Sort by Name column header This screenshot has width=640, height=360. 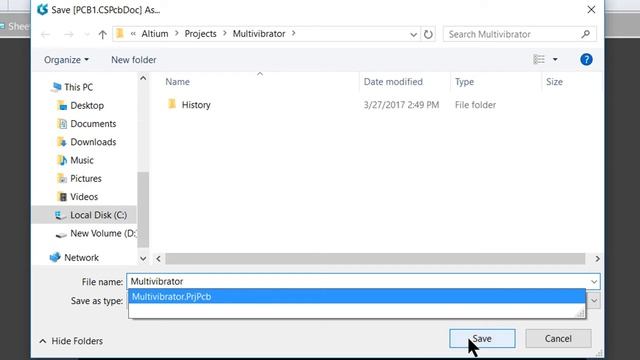pos(177,82)
